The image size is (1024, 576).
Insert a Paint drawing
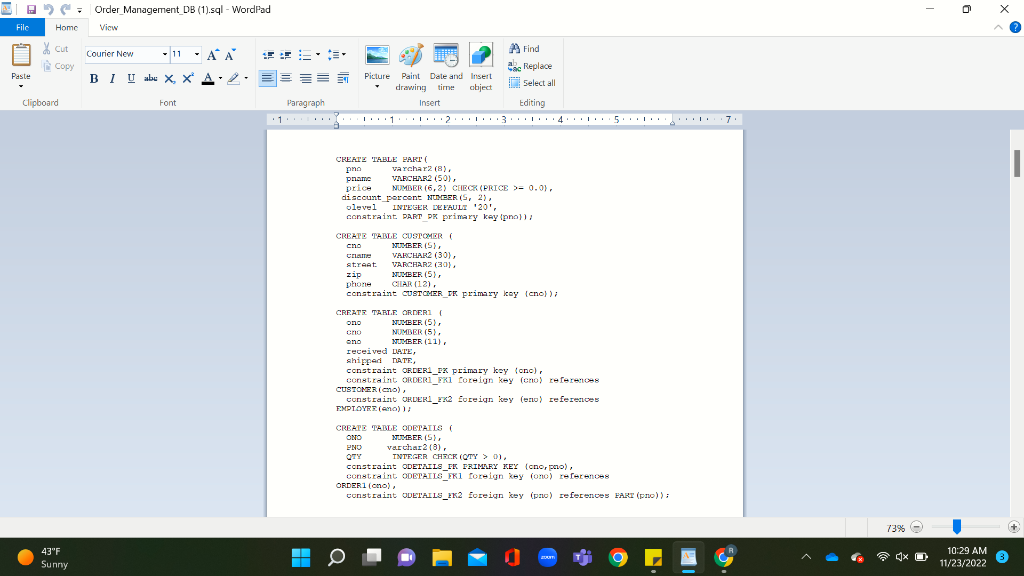tap(411, 67)
